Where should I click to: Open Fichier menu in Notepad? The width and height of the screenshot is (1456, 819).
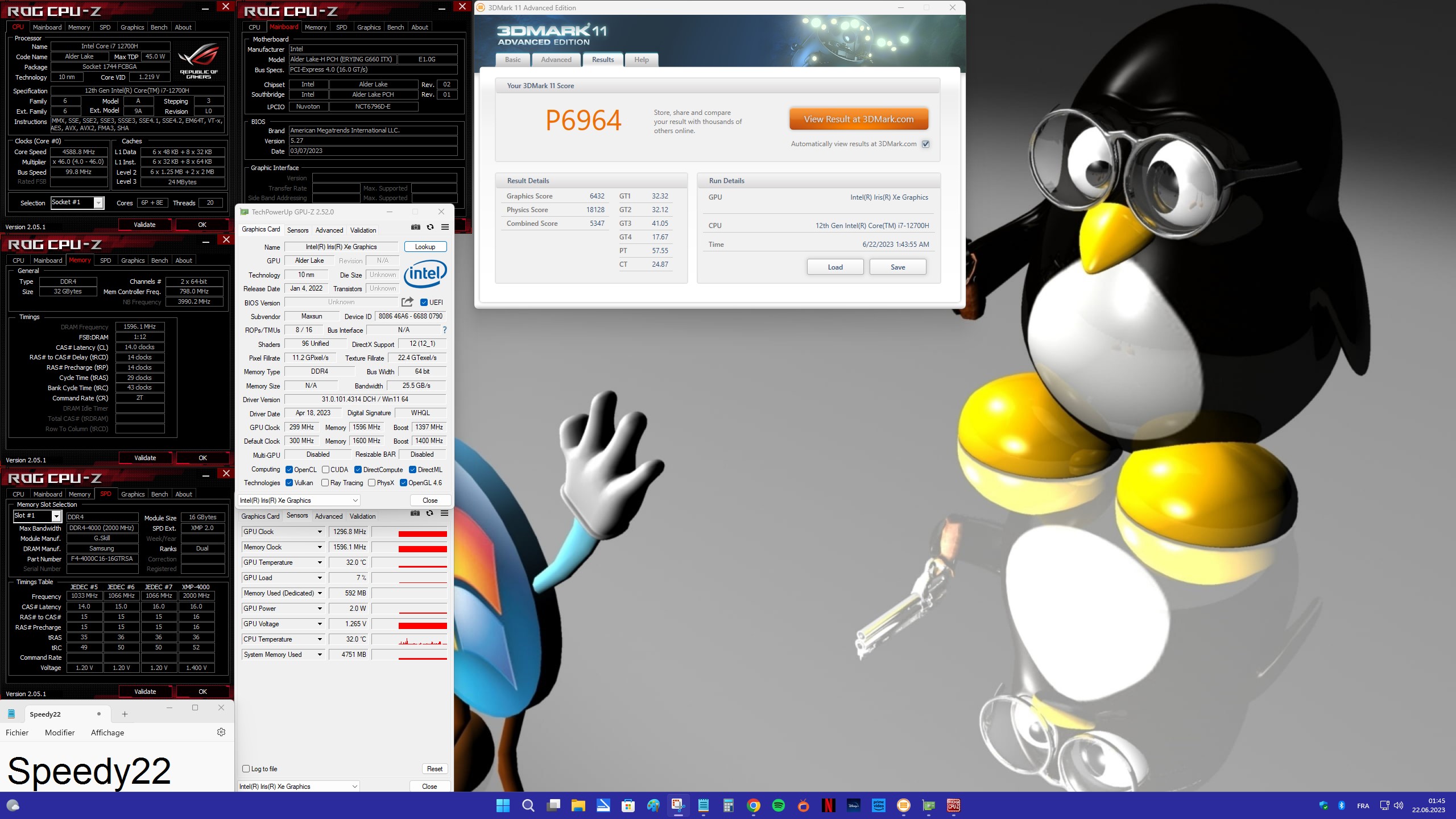[x=17, y=732]
